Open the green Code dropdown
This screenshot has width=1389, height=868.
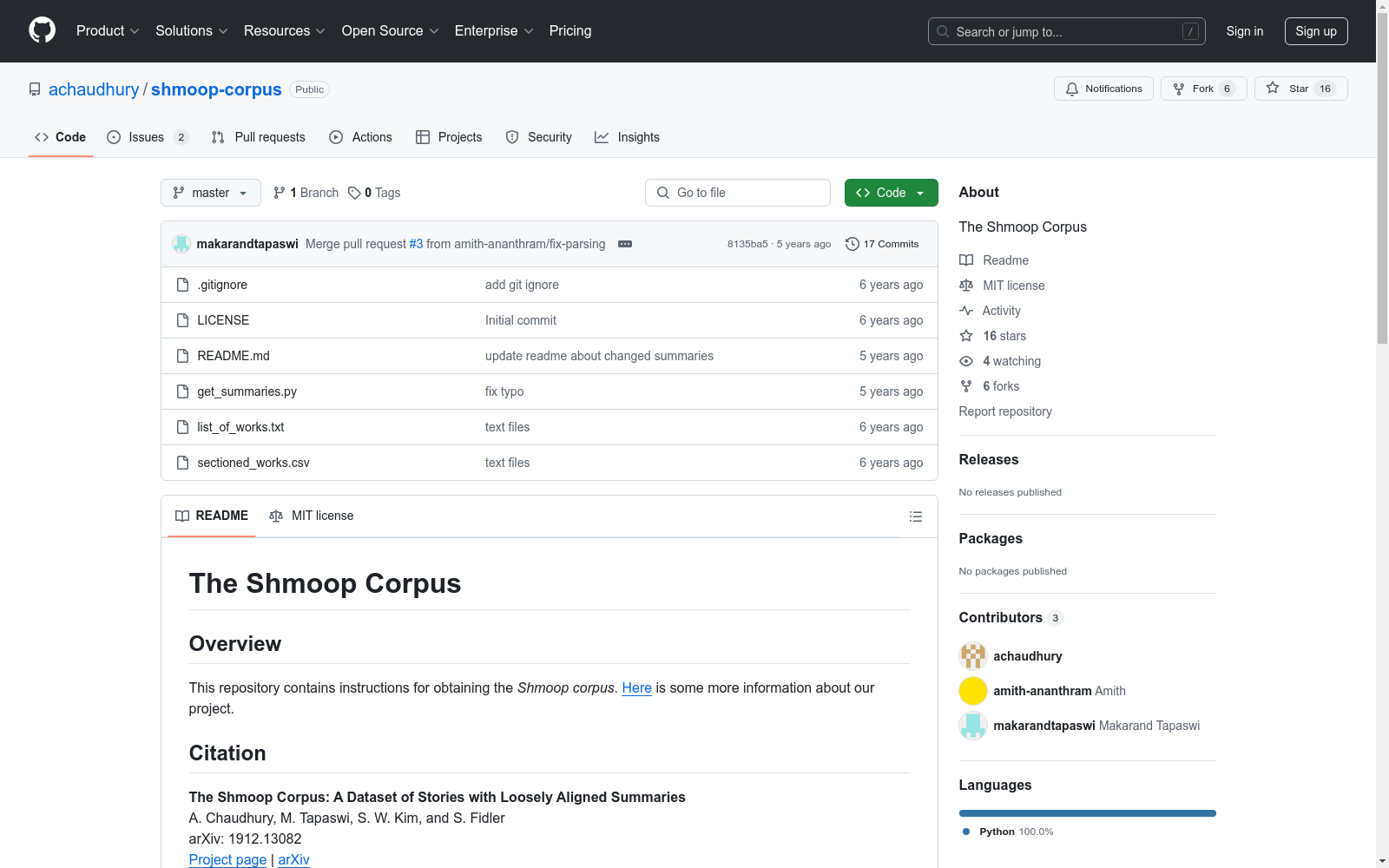[x=892, y=193]
